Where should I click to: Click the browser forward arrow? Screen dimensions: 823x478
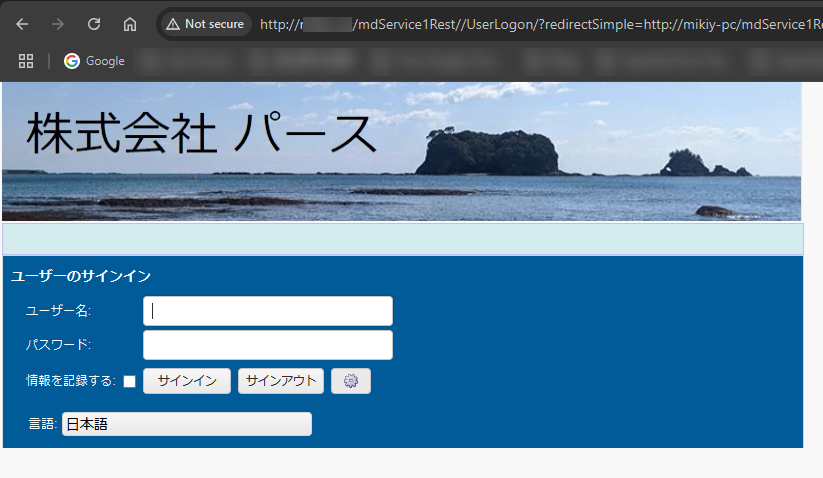click(58, 24)
